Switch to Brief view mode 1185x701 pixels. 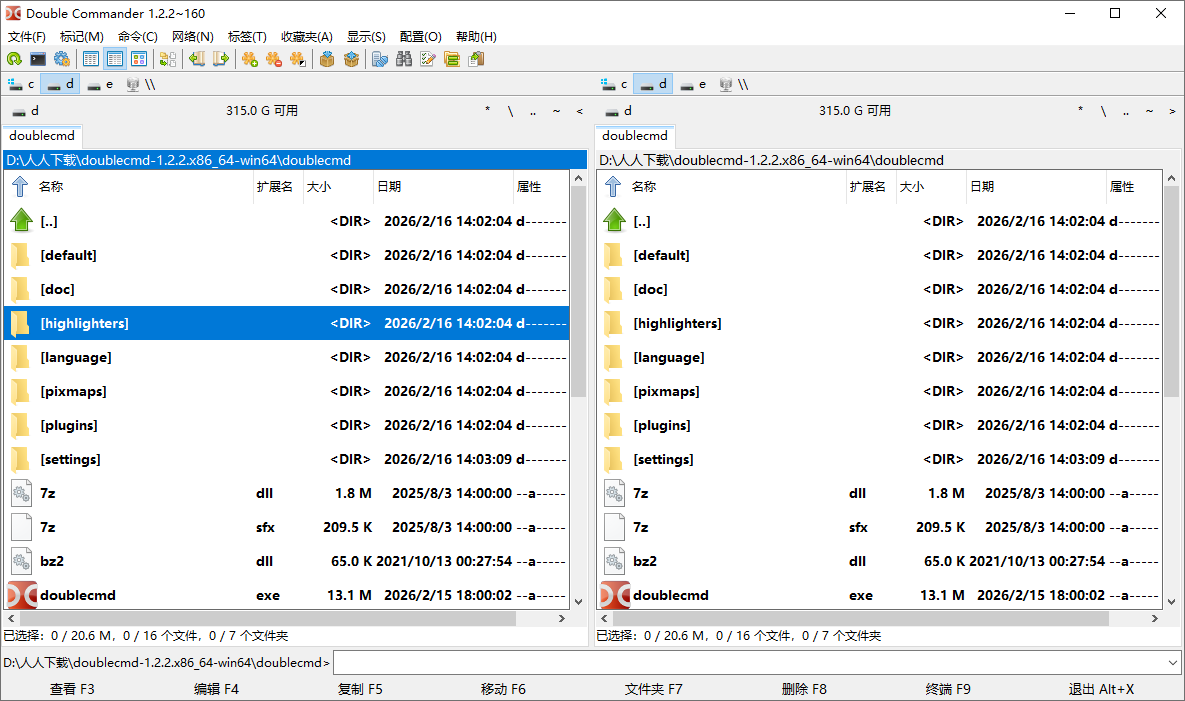(x=91, y=59)
